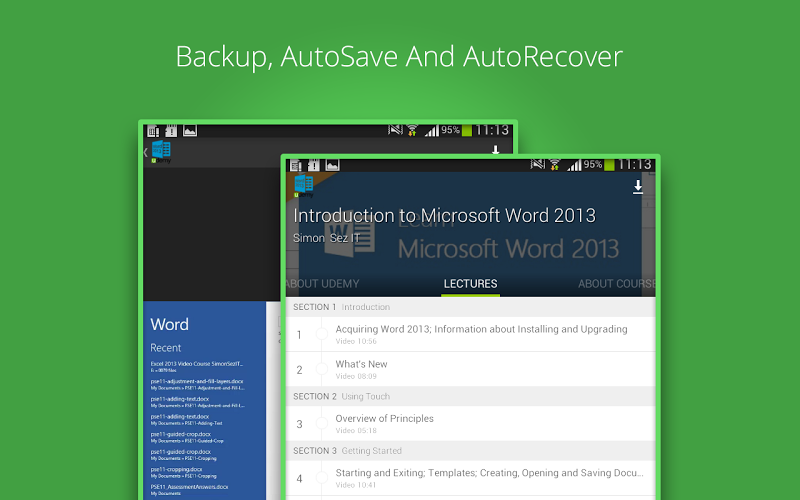Tap the picture notification icon in back status bar
This screenshot has width=800, height=500.
190,131
